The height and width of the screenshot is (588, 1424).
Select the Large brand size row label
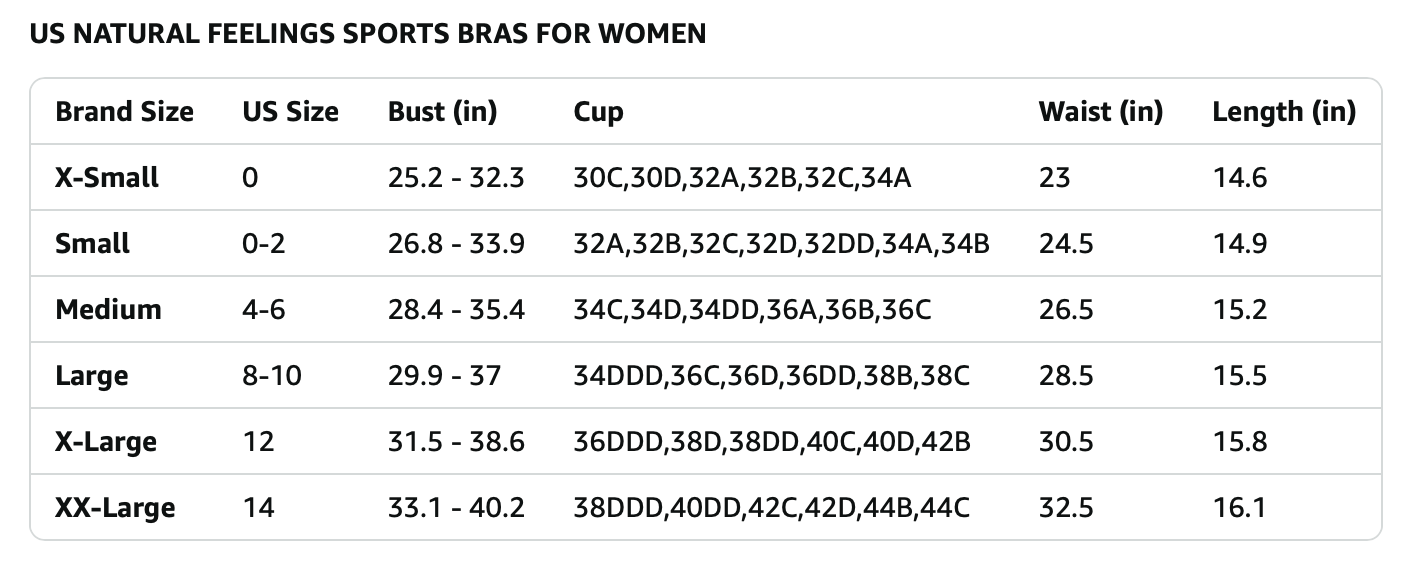point(92,376)
